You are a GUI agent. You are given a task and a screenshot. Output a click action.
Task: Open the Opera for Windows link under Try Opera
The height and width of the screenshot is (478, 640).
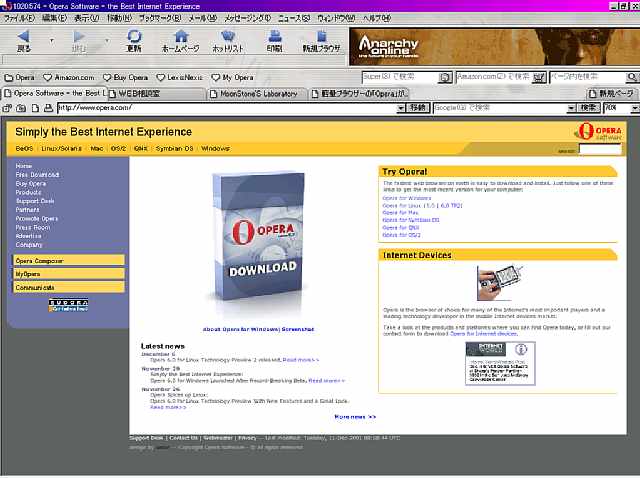coord(407,198)
